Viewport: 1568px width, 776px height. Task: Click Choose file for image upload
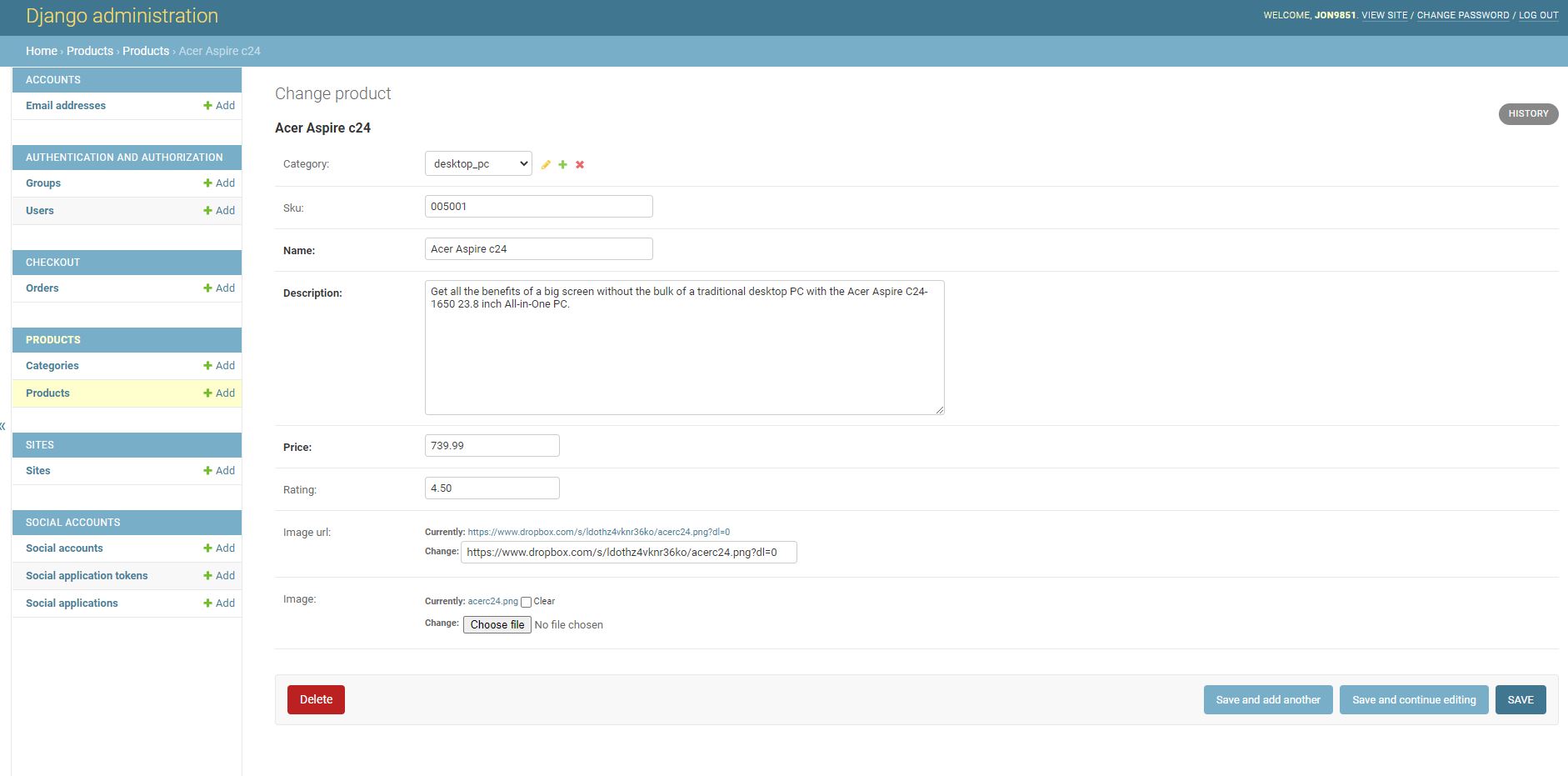tap(497, 624)
